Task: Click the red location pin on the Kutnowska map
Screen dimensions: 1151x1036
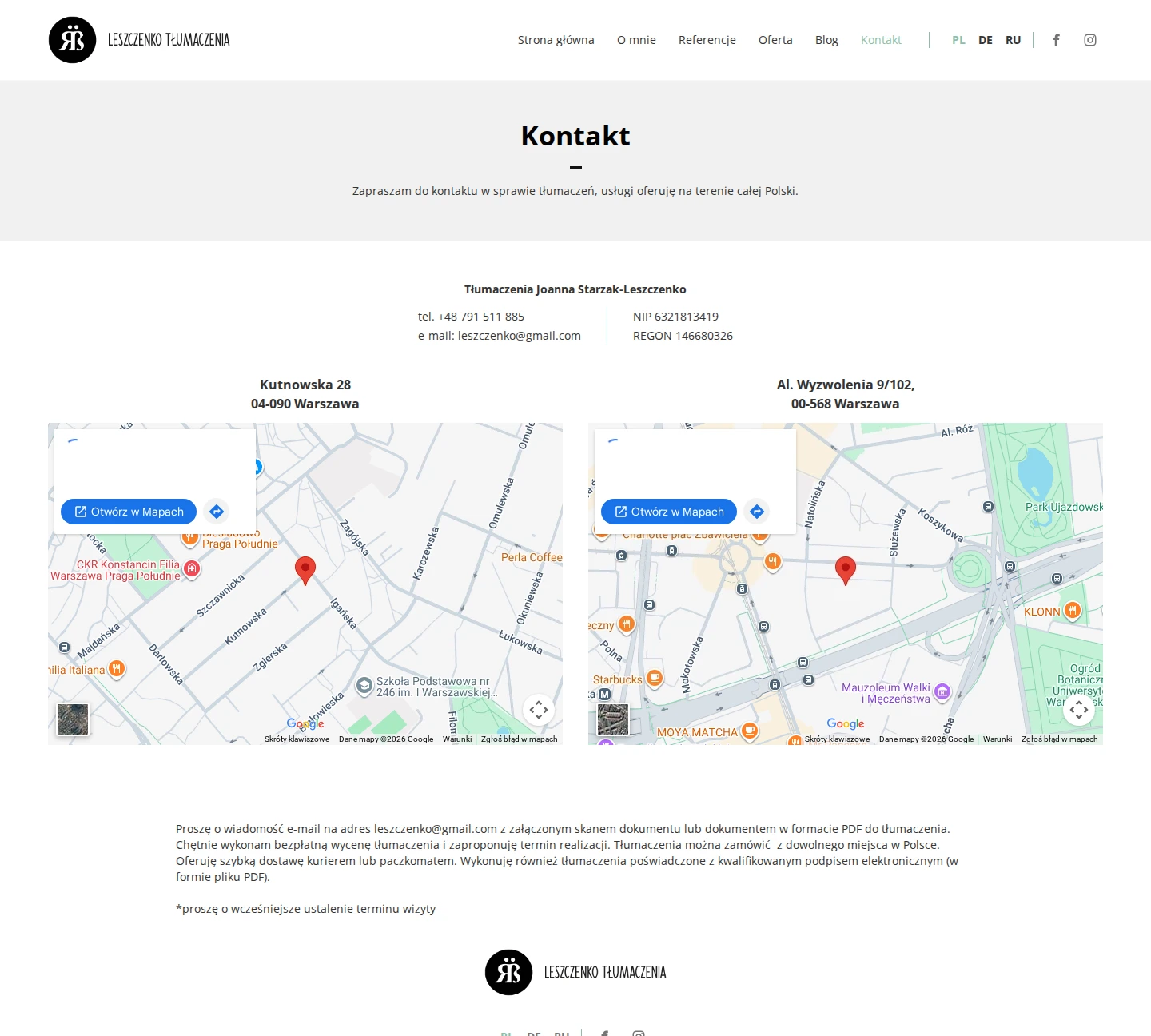Action: click(305, 570)
